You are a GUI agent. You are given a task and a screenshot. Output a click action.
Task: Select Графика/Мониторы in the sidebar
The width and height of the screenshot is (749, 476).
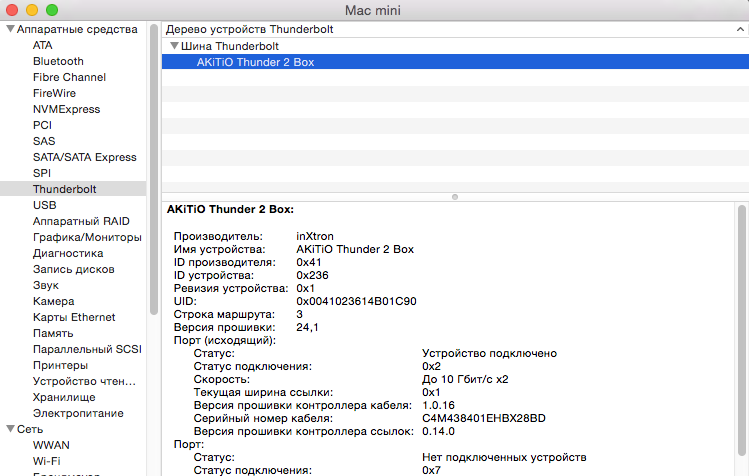87,237
